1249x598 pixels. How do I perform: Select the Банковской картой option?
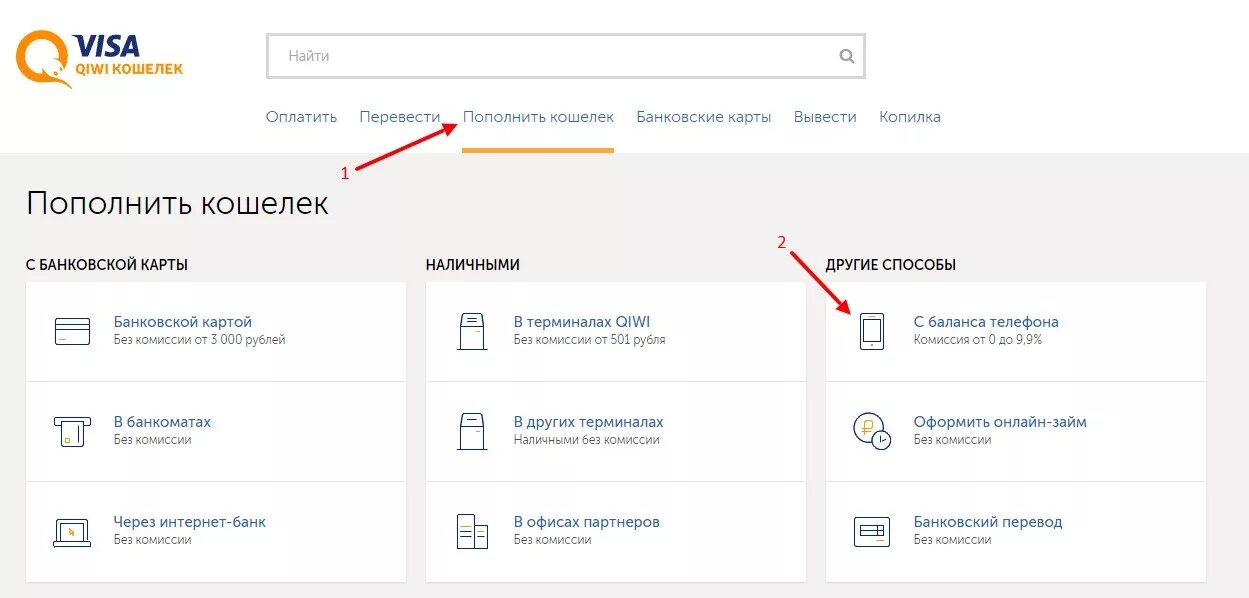(x=183, y=322)
